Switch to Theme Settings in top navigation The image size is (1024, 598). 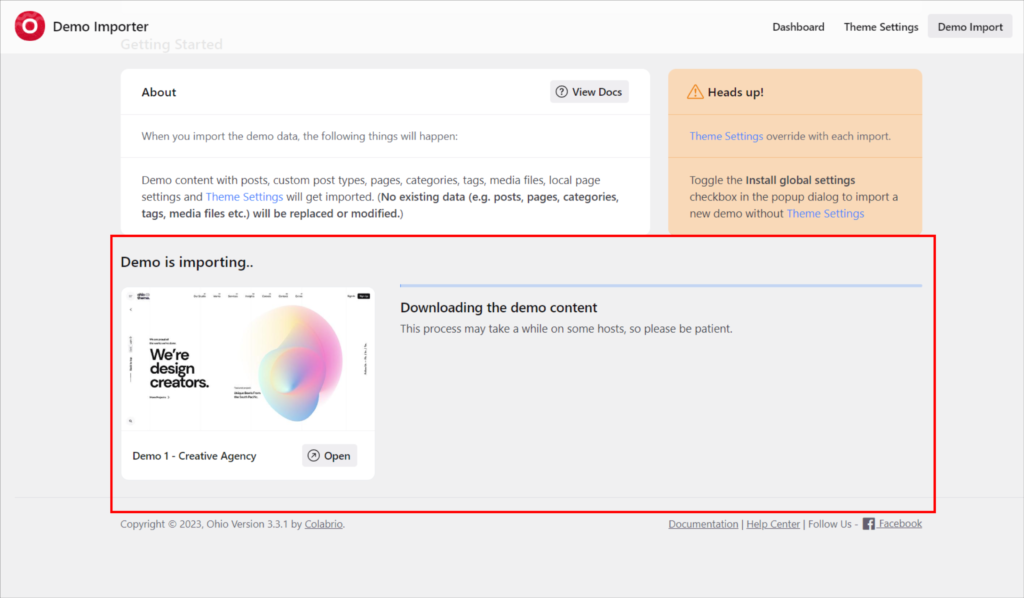pos(880,27)
